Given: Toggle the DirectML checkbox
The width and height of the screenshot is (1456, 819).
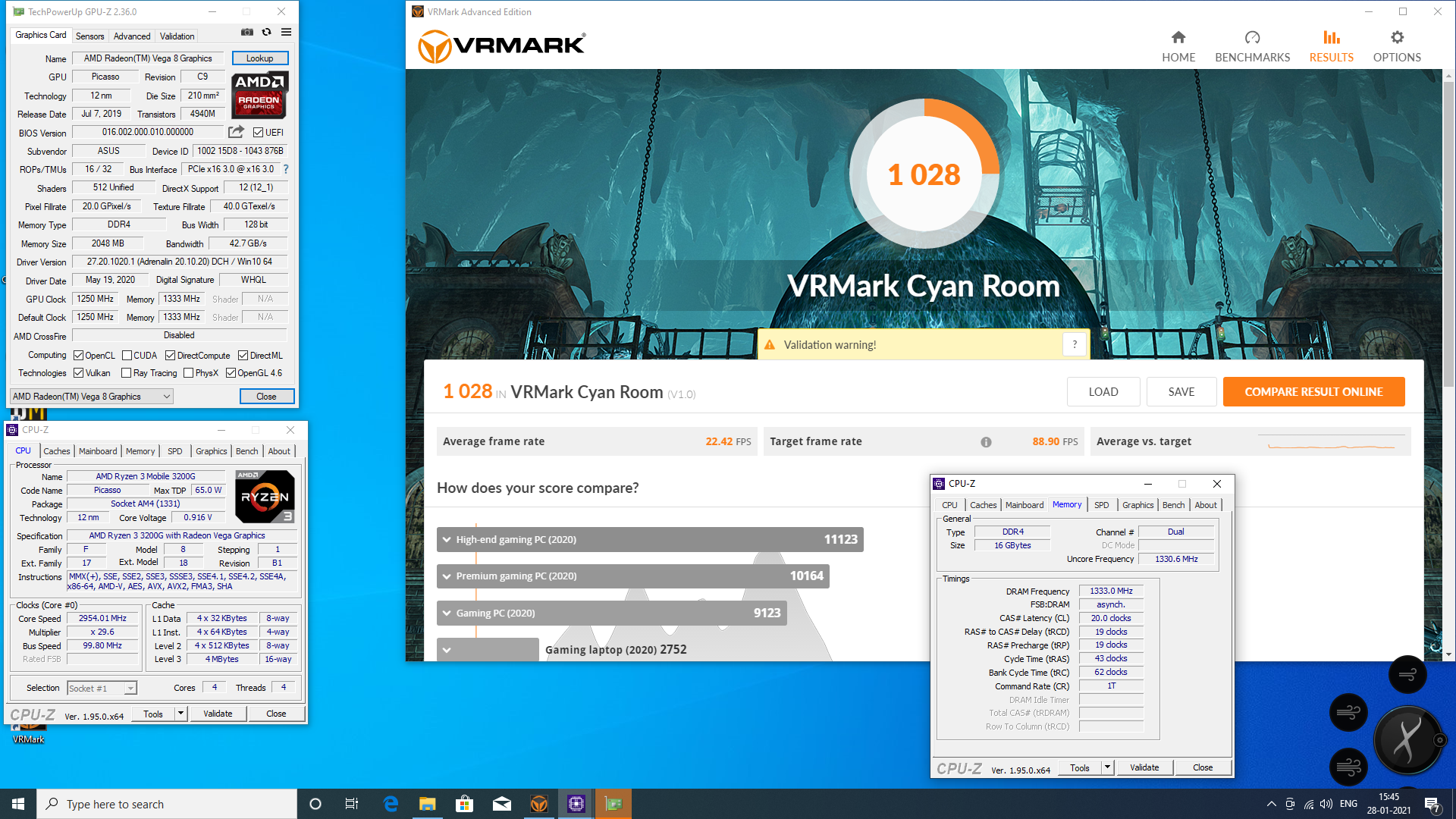Looking at the screenshot, I should click(x=243, y=356).
